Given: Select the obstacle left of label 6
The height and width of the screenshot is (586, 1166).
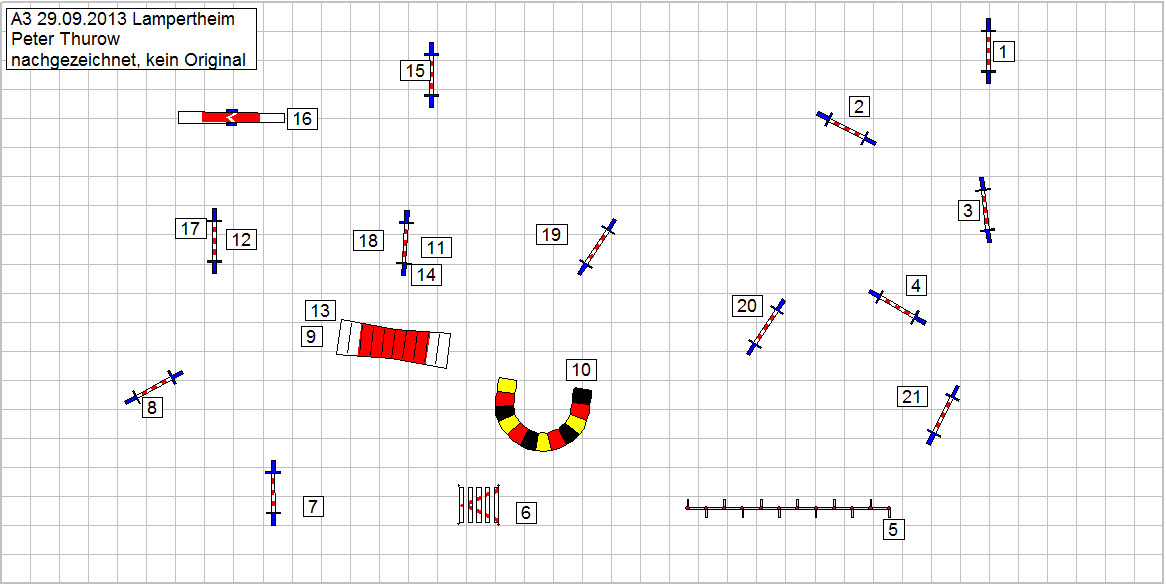Looking at the screenshot, I should coord(479,505).
